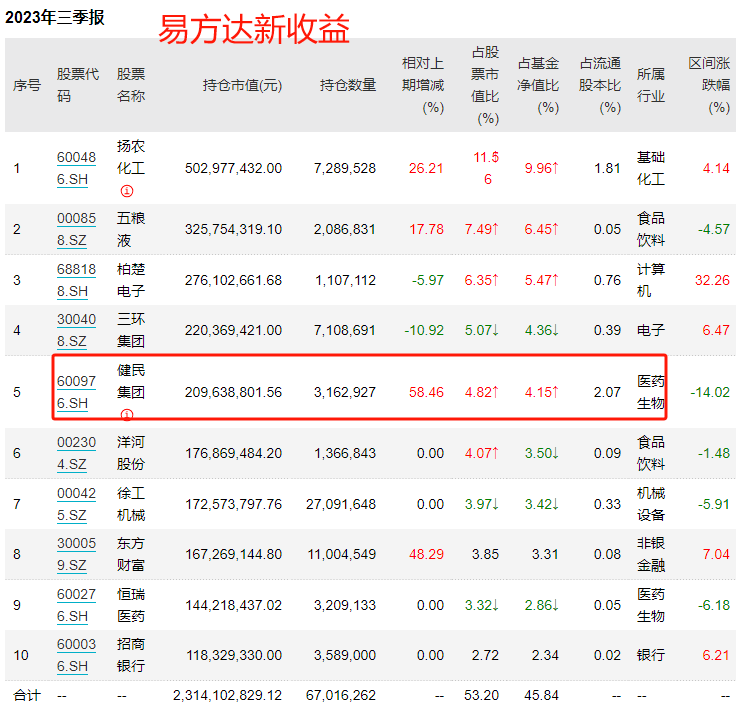Open stock code link 688188.SH

pyautogui.click(x=76, y=280)
